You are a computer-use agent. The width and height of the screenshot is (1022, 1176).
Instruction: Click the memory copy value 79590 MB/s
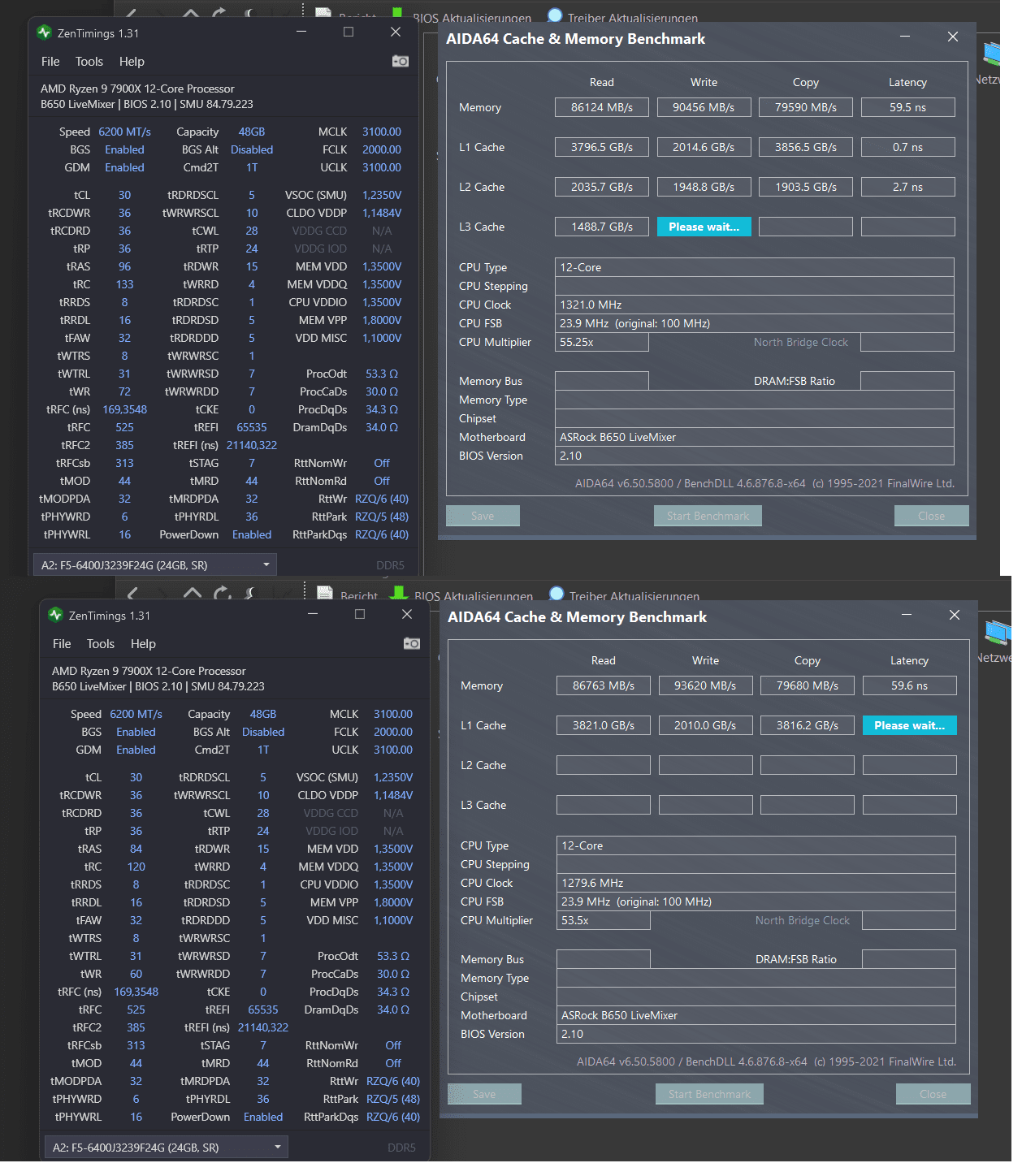pos(806,107)
